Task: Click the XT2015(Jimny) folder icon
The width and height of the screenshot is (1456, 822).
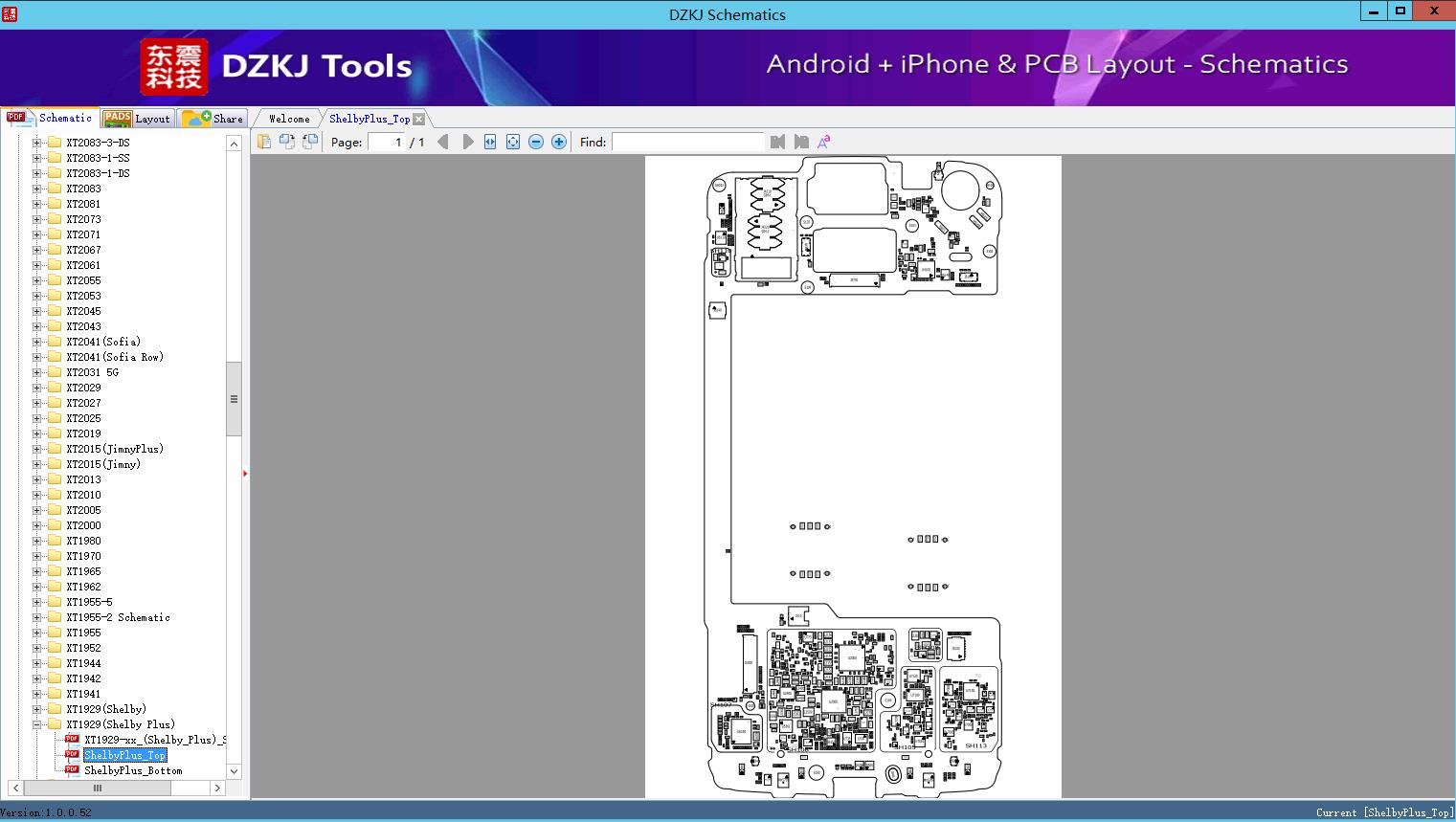Action: point(55,464)
